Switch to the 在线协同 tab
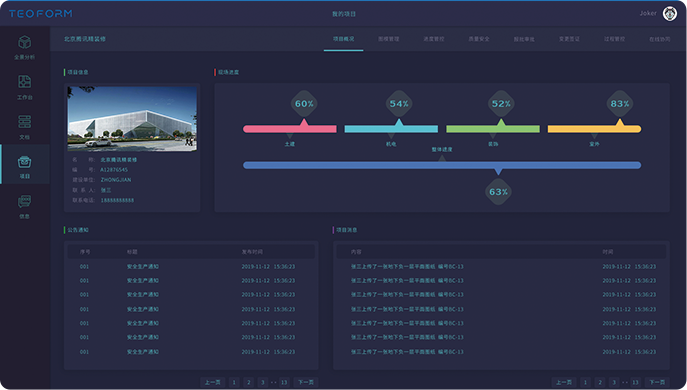The width and height of the screenshot is (687, 390). (x=659, y=39)
